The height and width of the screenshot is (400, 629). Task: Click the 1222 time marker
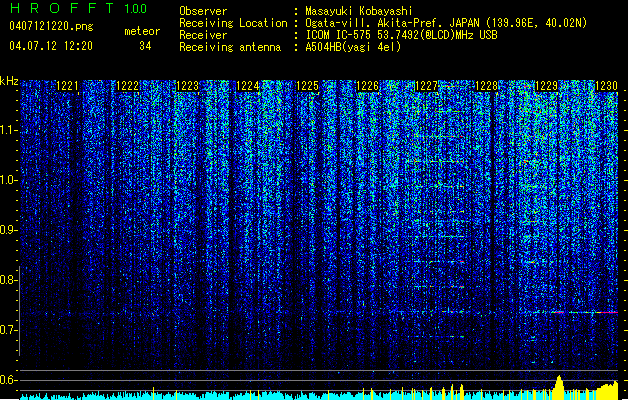(128, 86)
